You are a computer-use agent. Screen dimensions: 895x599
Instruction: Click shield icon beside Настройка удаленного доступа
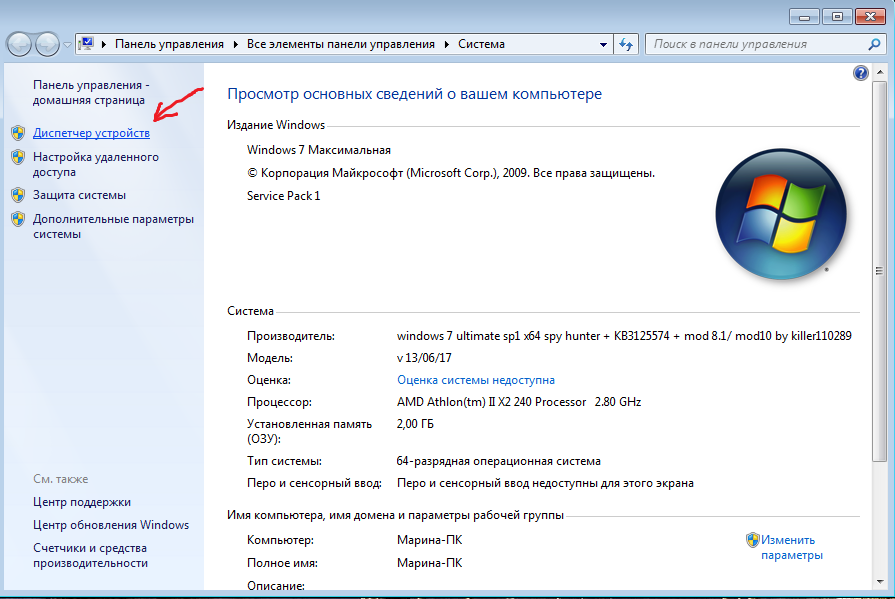18,157
